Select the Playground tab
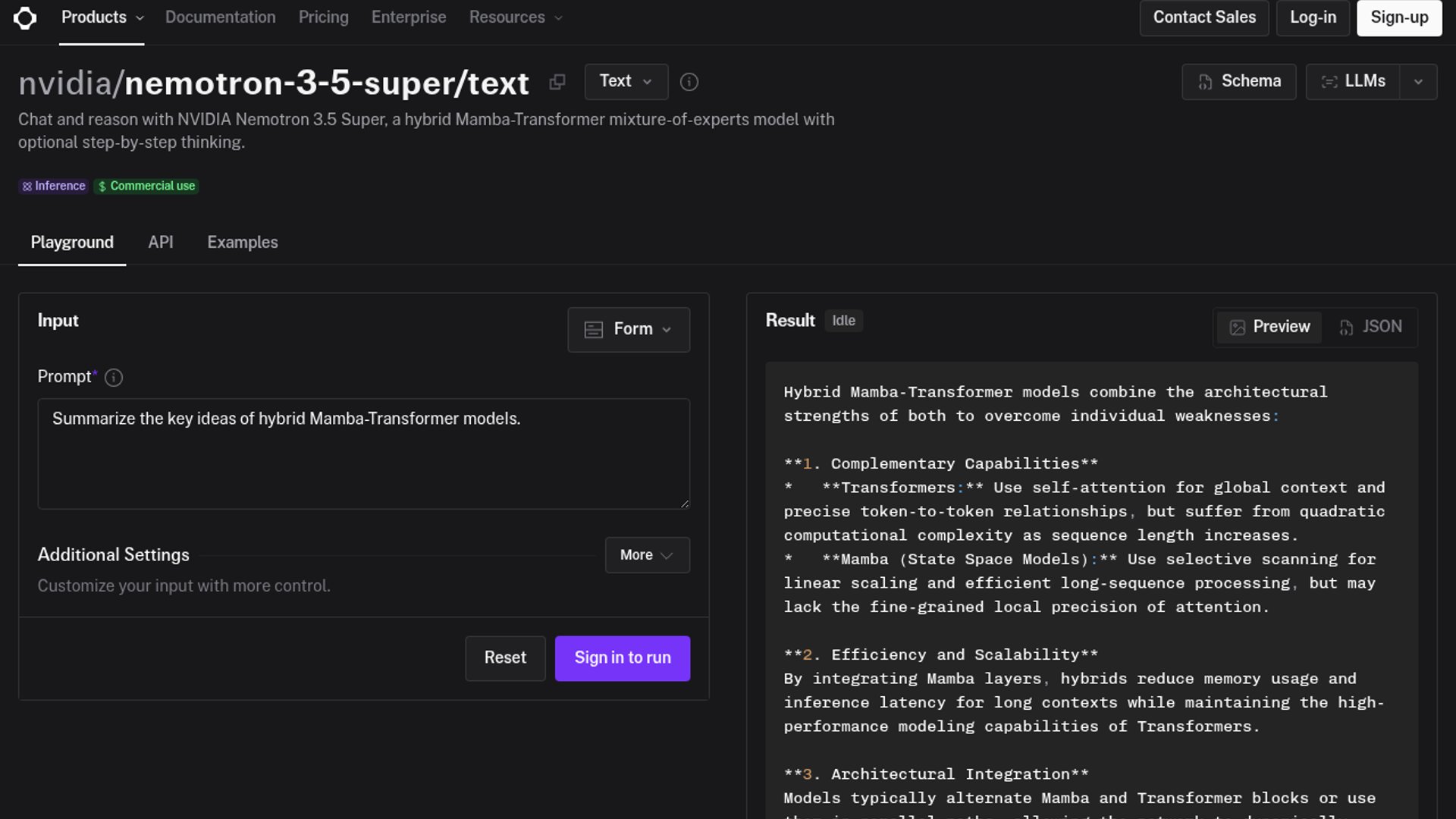Image resolution: width=1456 pixels, height=819 pixels. click(72, 243)
